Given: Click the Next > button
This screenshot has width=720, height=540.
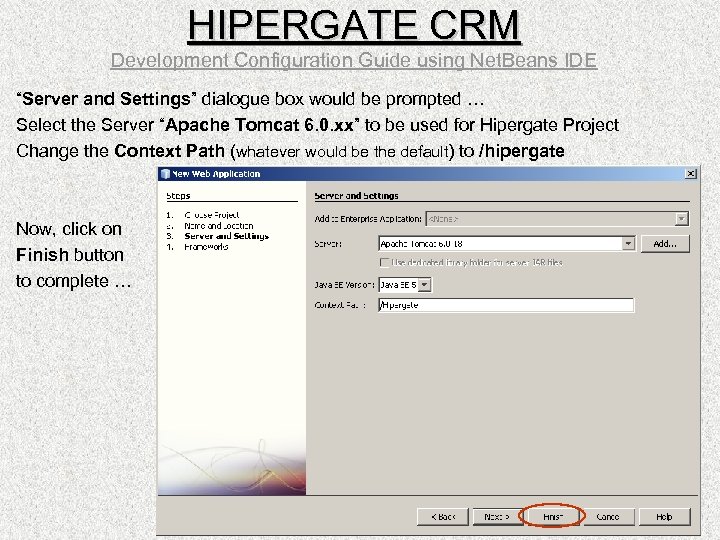Looking at the screenshot, I should click(497, 517).
